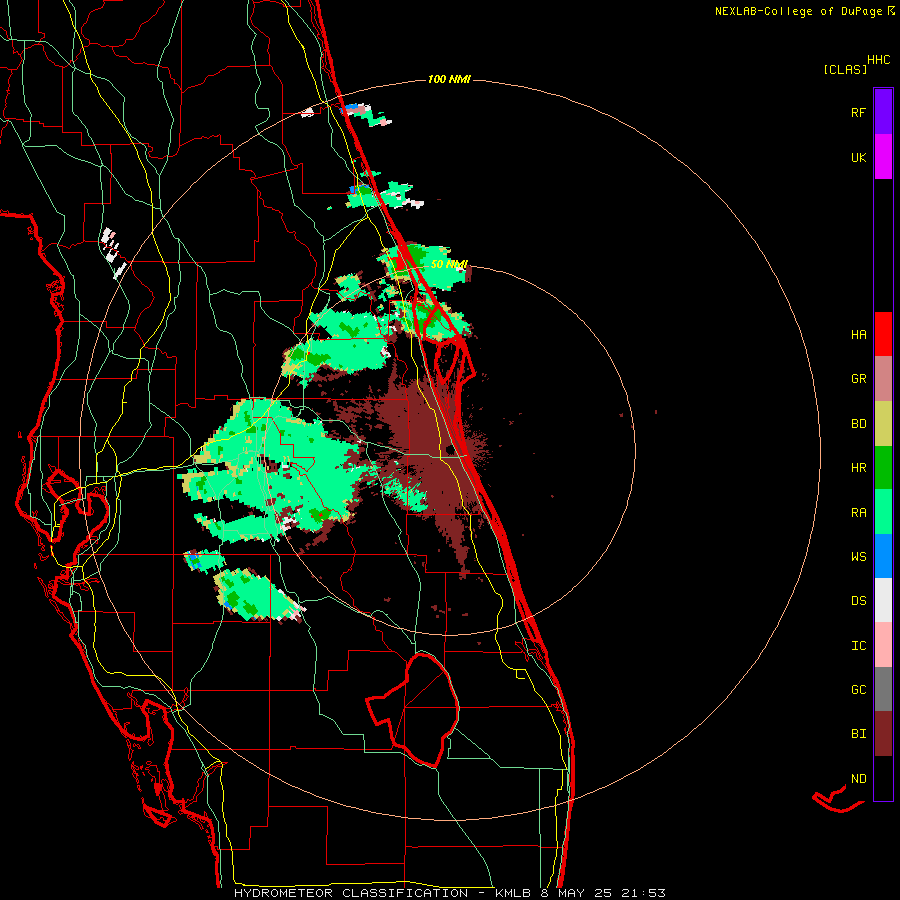The image size is (900, 900).
Task: Click the RA legend label
Action: point(858,513)
